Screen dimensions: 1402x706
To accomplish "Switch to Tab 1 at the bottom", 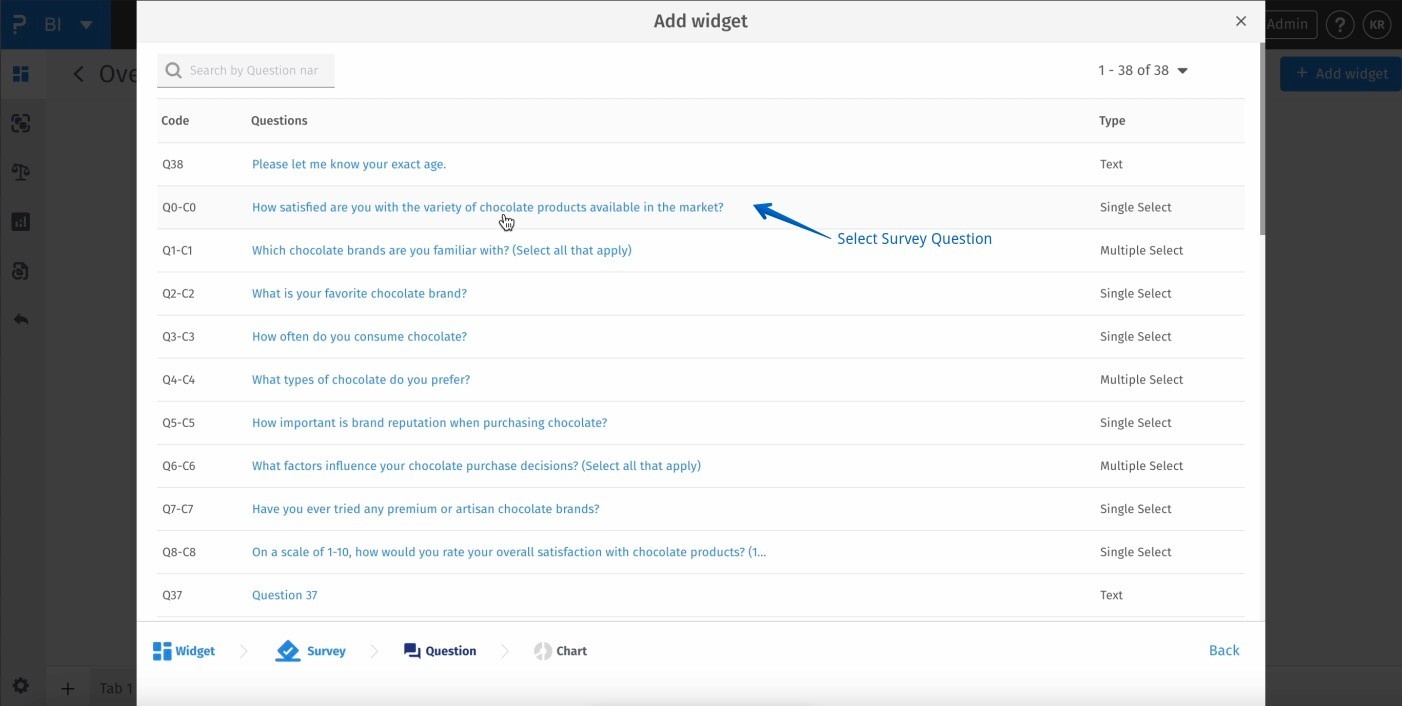I will click(114, 688).
